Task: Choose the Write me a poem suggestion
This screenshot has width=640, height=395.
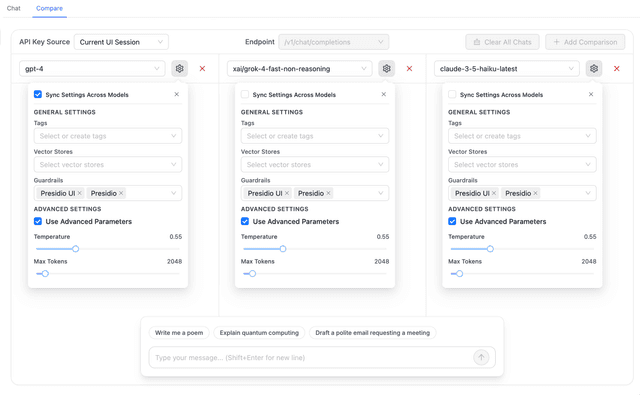Action: (179, 333)
